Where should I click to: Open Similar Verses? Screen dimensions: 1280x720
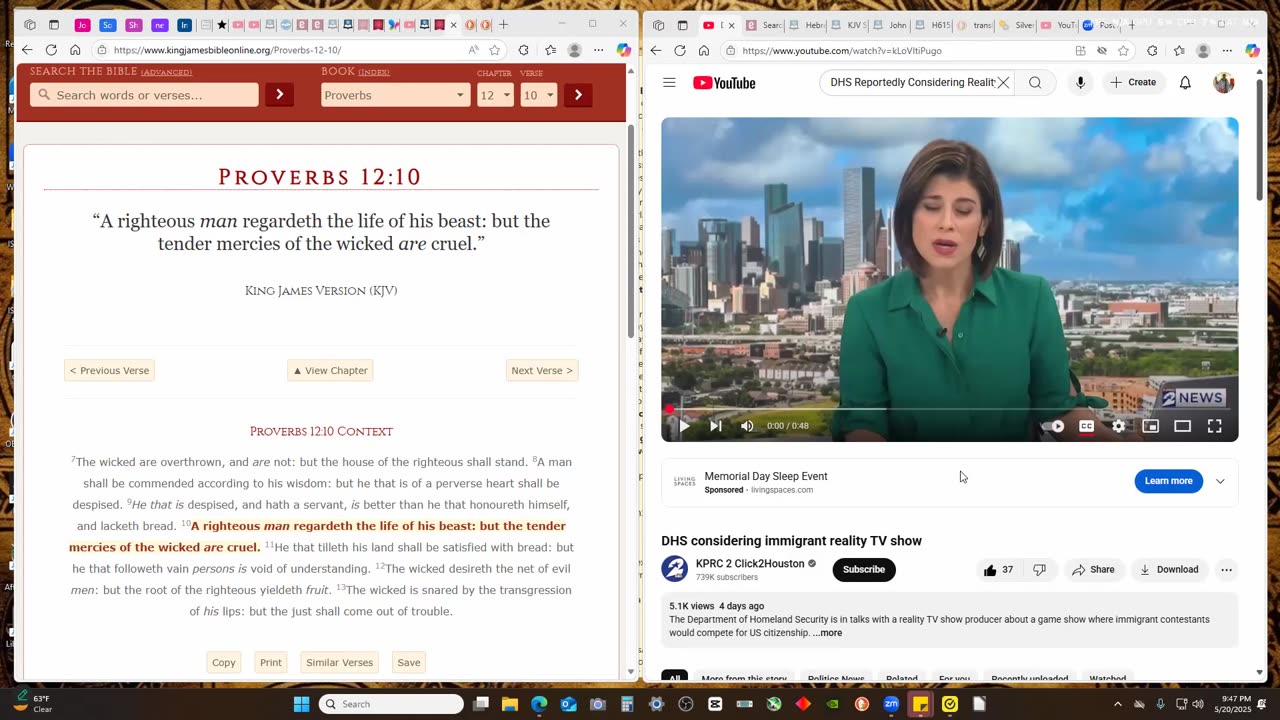(x=339, y=662)
